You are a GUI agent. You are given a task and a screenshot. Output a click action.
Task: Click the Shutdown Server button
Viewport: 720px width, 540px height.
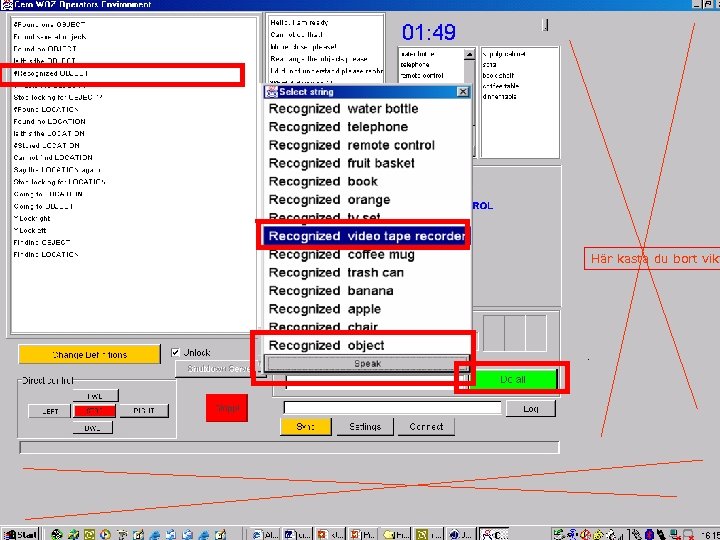[219, 369]
